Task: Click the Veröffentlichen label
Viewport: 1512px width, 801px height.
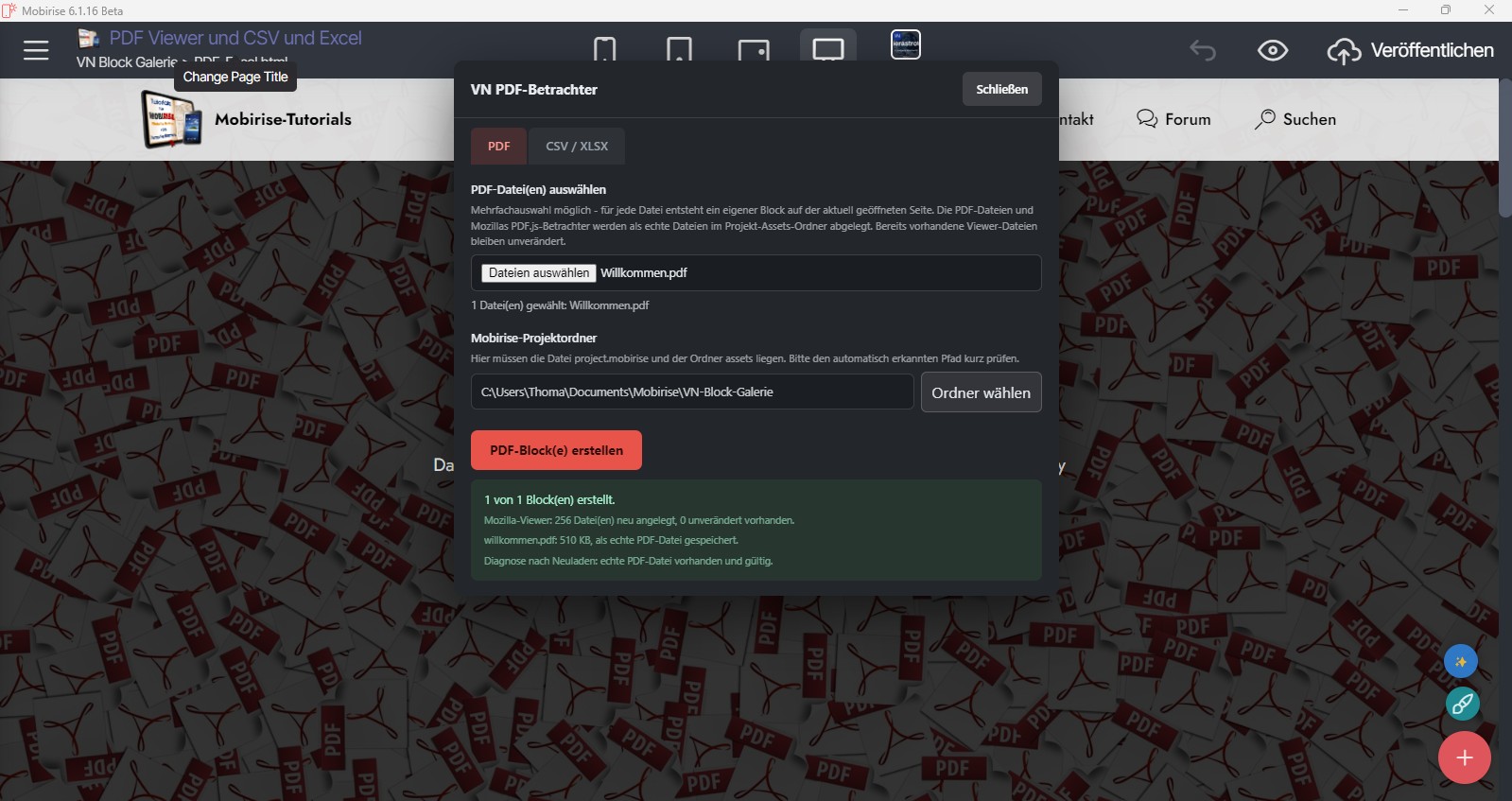Action: click(1432, 50)
